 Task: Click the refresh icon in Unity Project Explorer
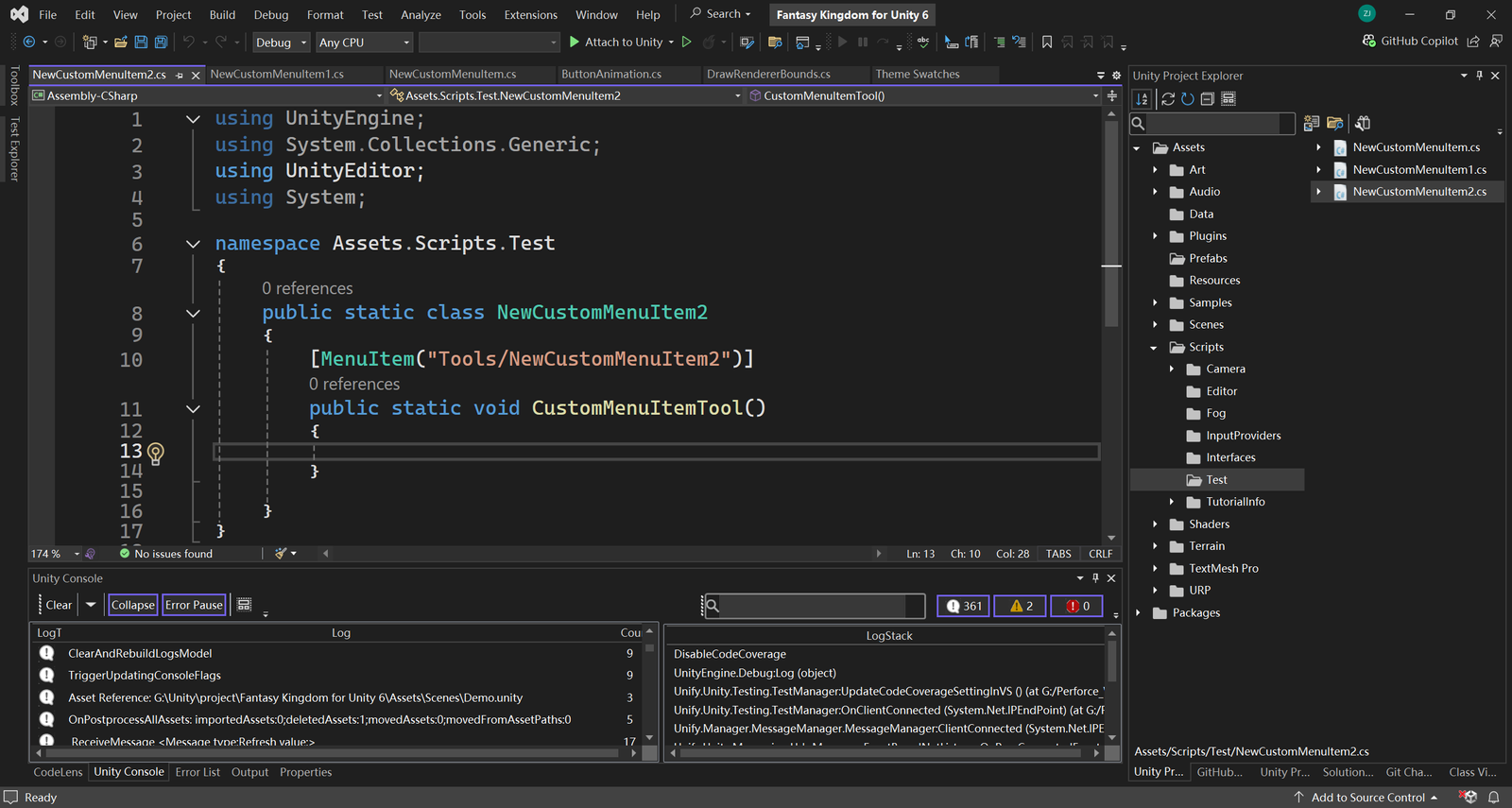point(1188,99)
